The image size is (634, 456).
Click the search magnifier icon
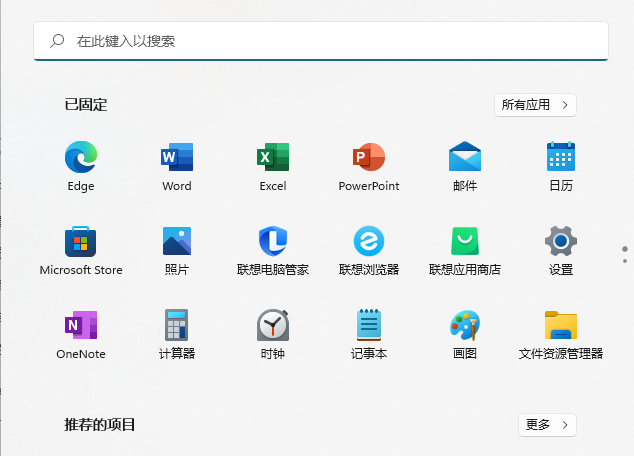57,41
